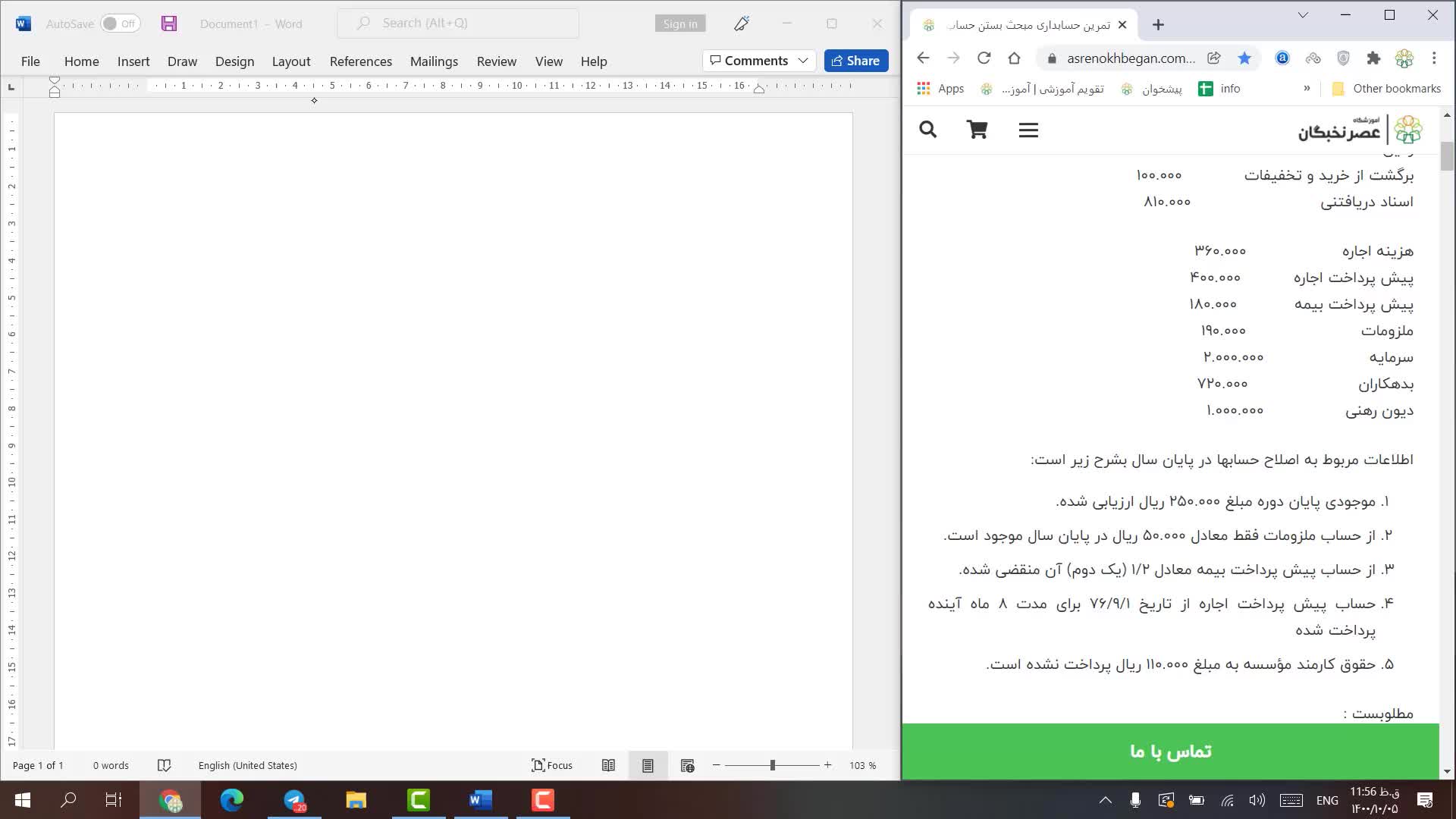Open Chrome extensions puzzle icon
1456x819 pixels.
[x=1373, y=58]
